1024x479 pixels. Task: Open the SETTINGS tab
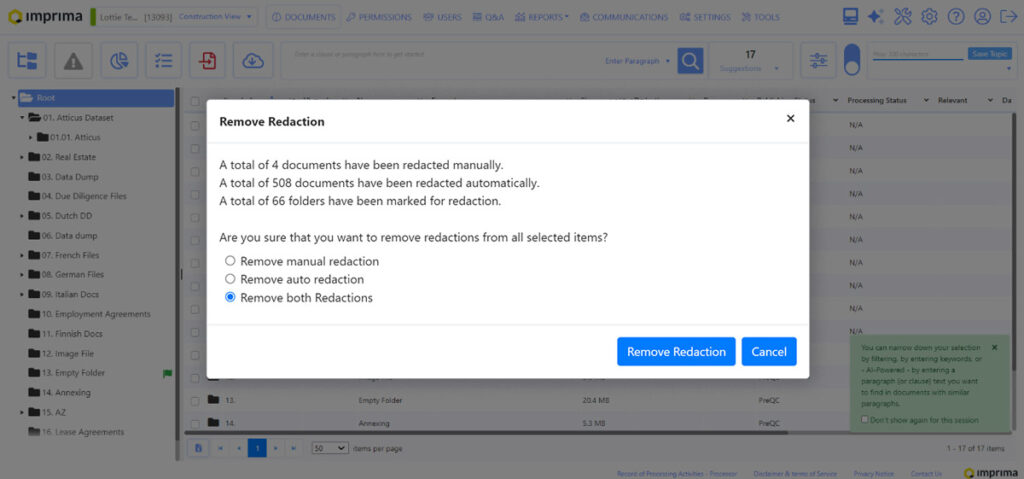point(705,17)
